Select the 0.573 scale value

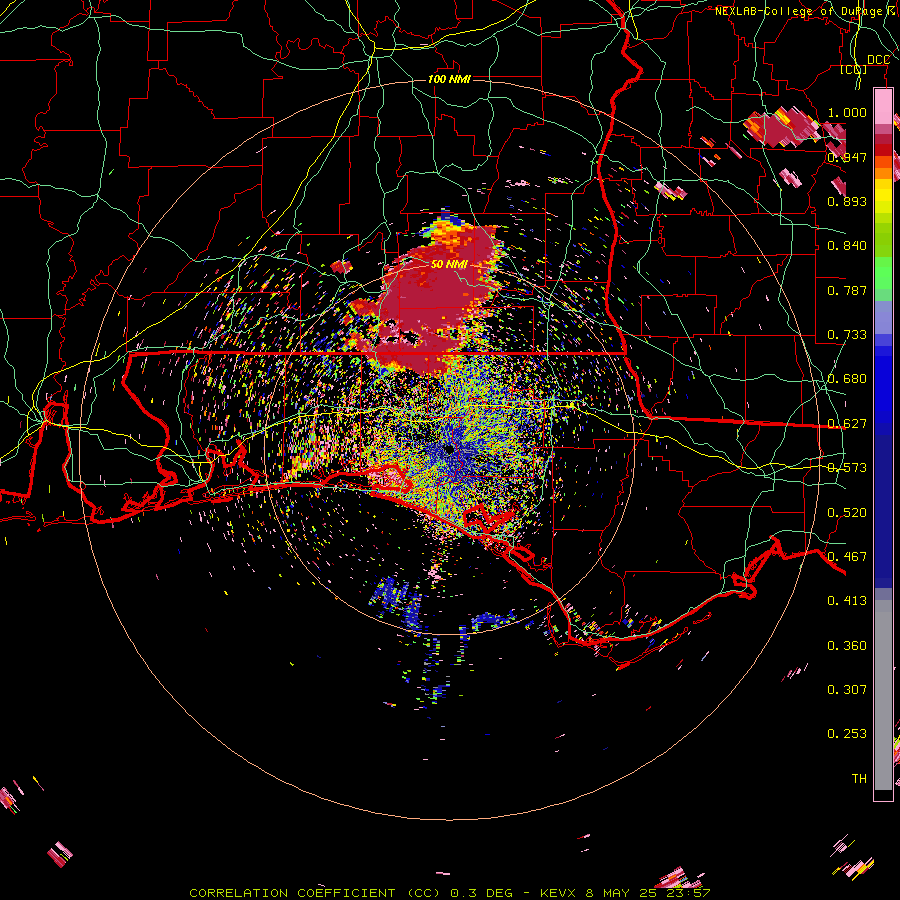[847, 468]
